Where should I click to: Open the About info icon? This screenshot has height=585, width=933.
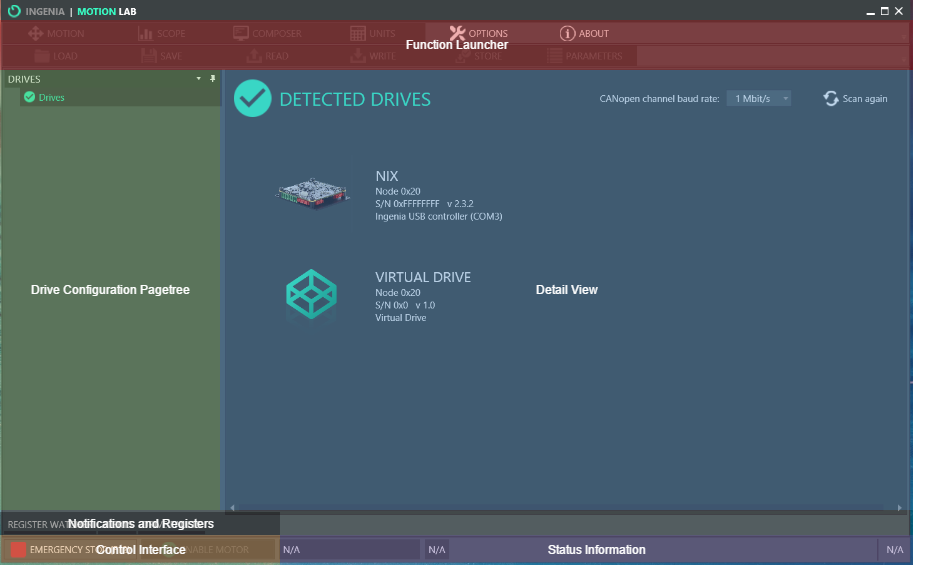[x=567, y=33]
